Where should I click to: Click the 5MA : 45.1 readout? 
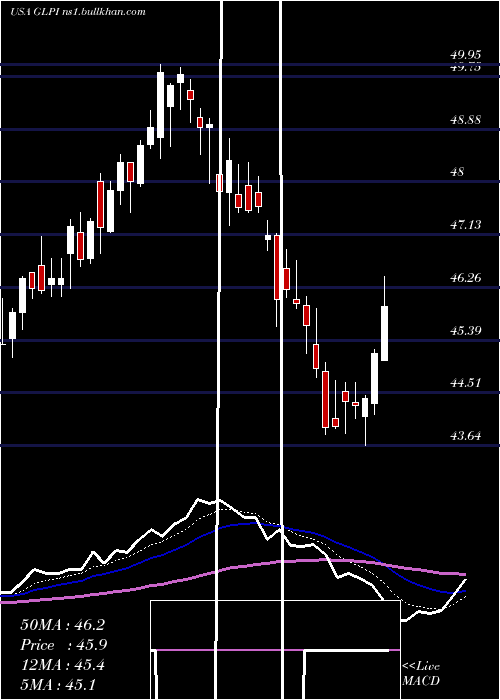[58, 684]
